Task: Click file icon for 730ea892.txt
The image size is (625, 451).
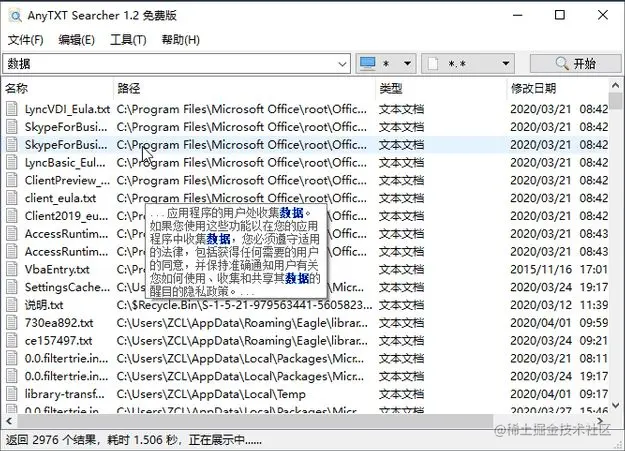Action: [12, 323]
